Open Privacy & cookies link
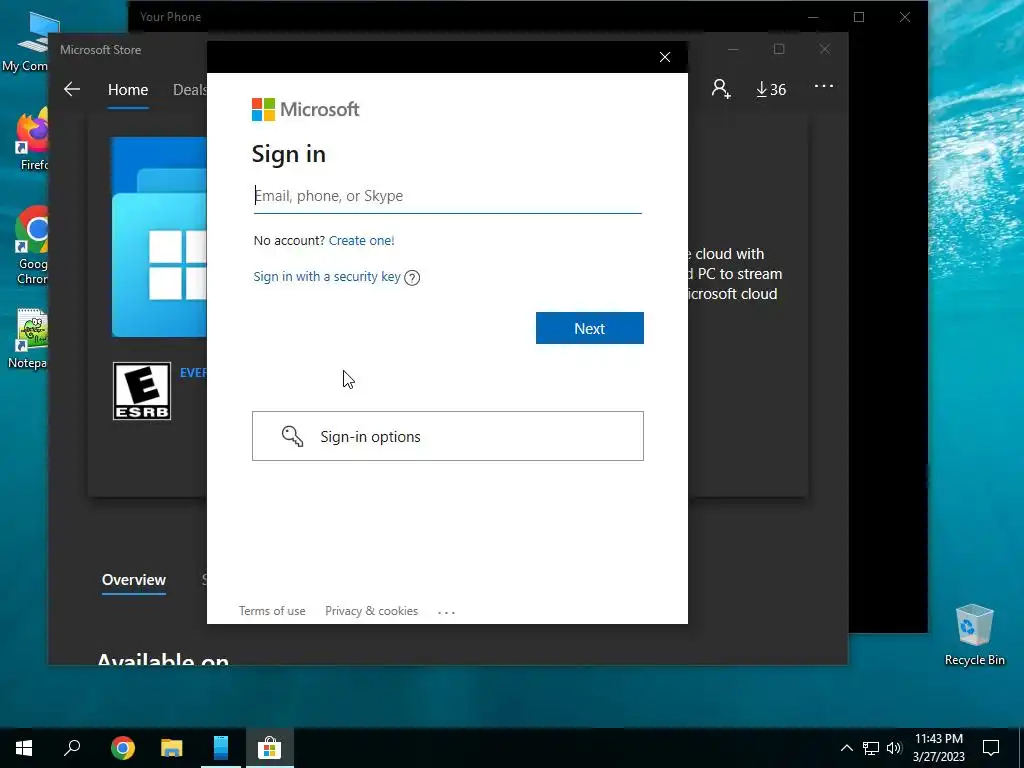This screenshot has width=1024, height=768. point(371,611)
